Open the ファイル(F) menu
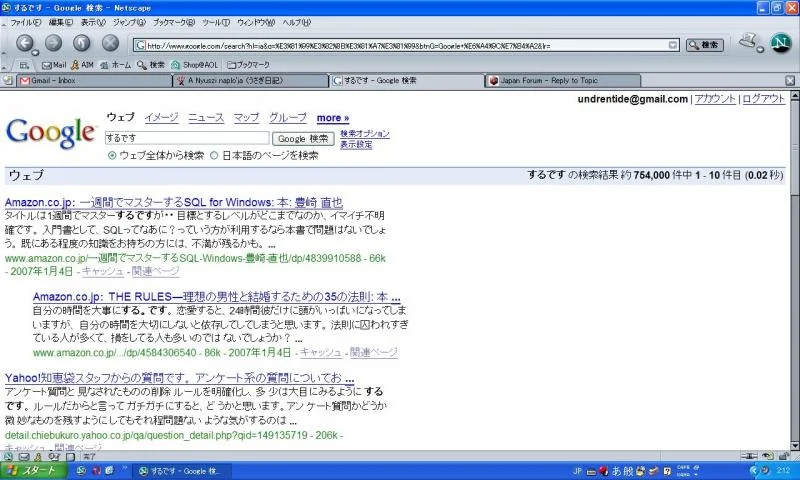This screenshot has width=800, height=480. click(x=26, y=22)
